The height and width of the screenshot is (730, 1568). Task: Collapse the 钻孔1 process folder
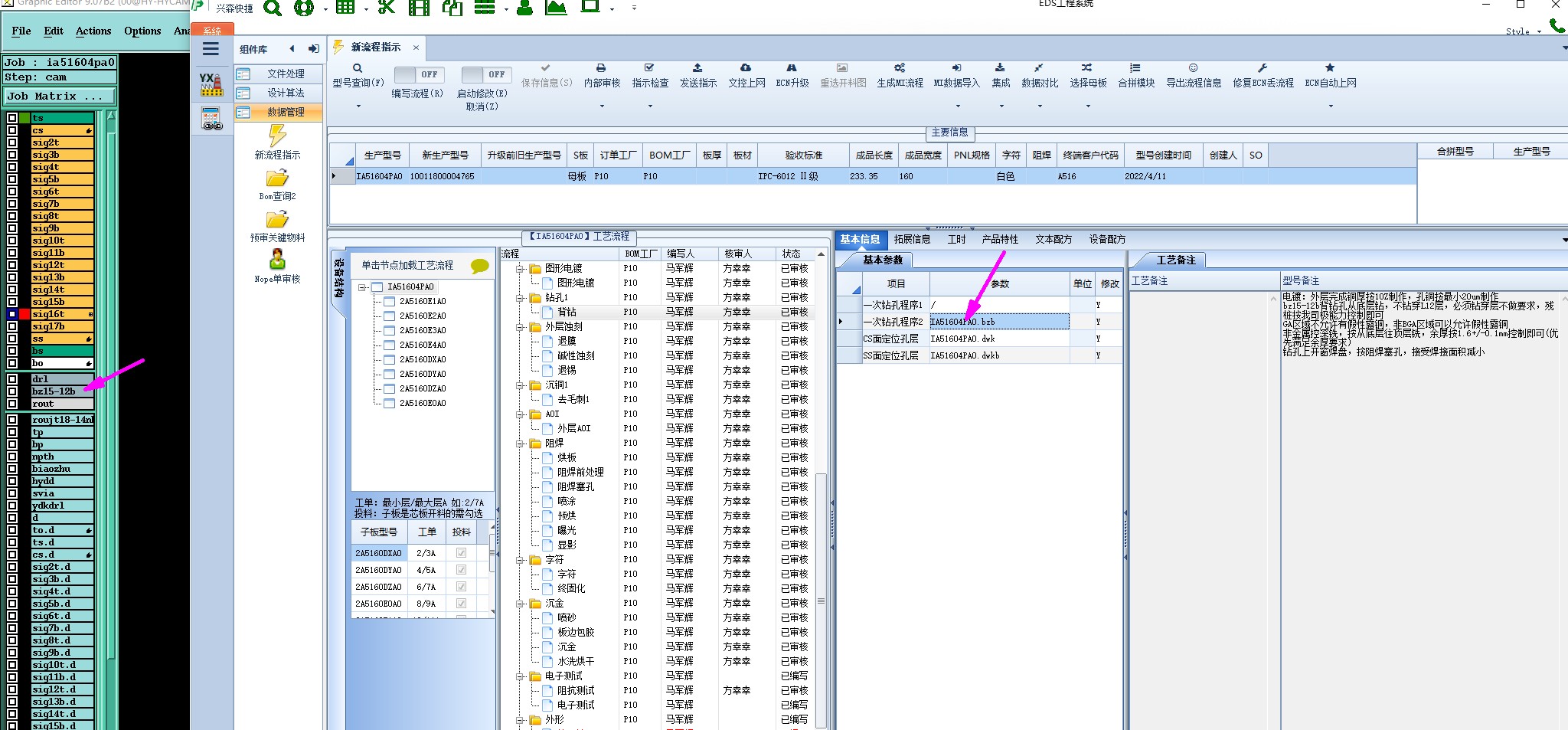[520, 298]
